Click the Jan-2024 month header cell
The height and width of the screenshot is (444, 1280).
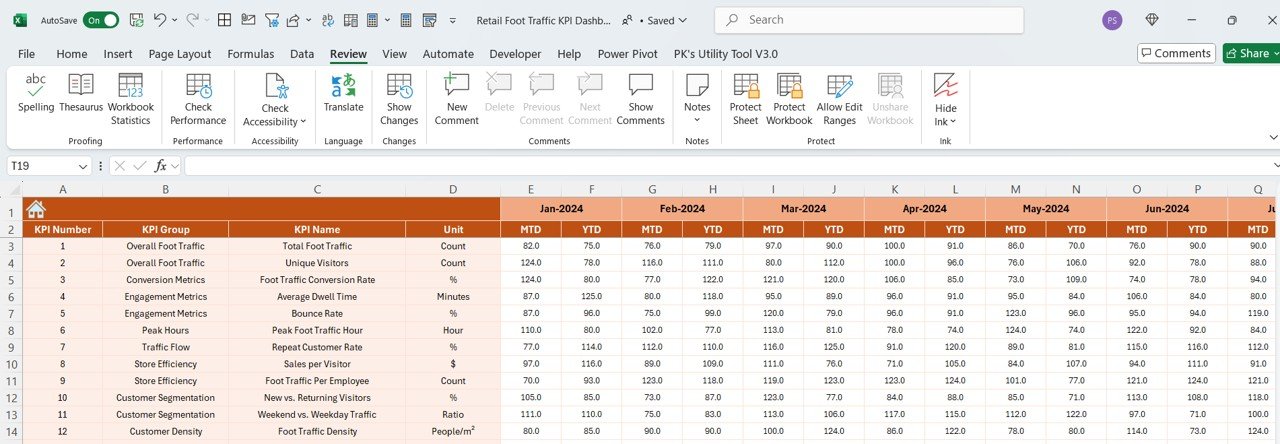(x=561, y=209)
